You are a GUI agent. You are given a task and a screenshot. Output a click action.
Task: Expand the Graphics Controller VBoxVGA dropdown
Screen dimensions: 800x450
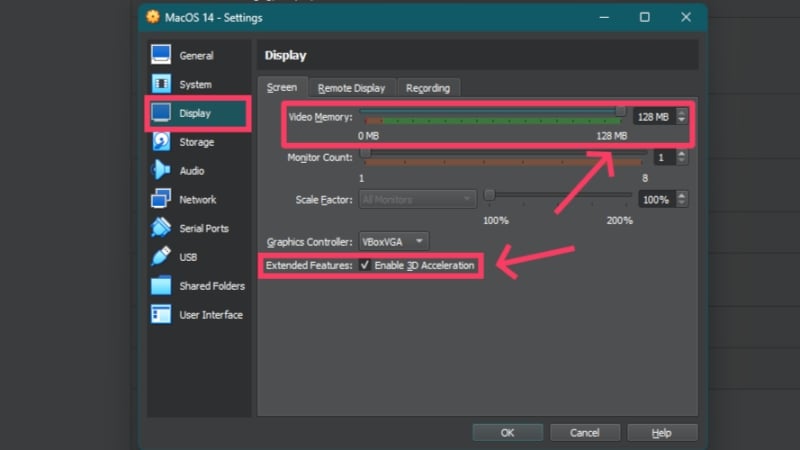tap(394, 241)
